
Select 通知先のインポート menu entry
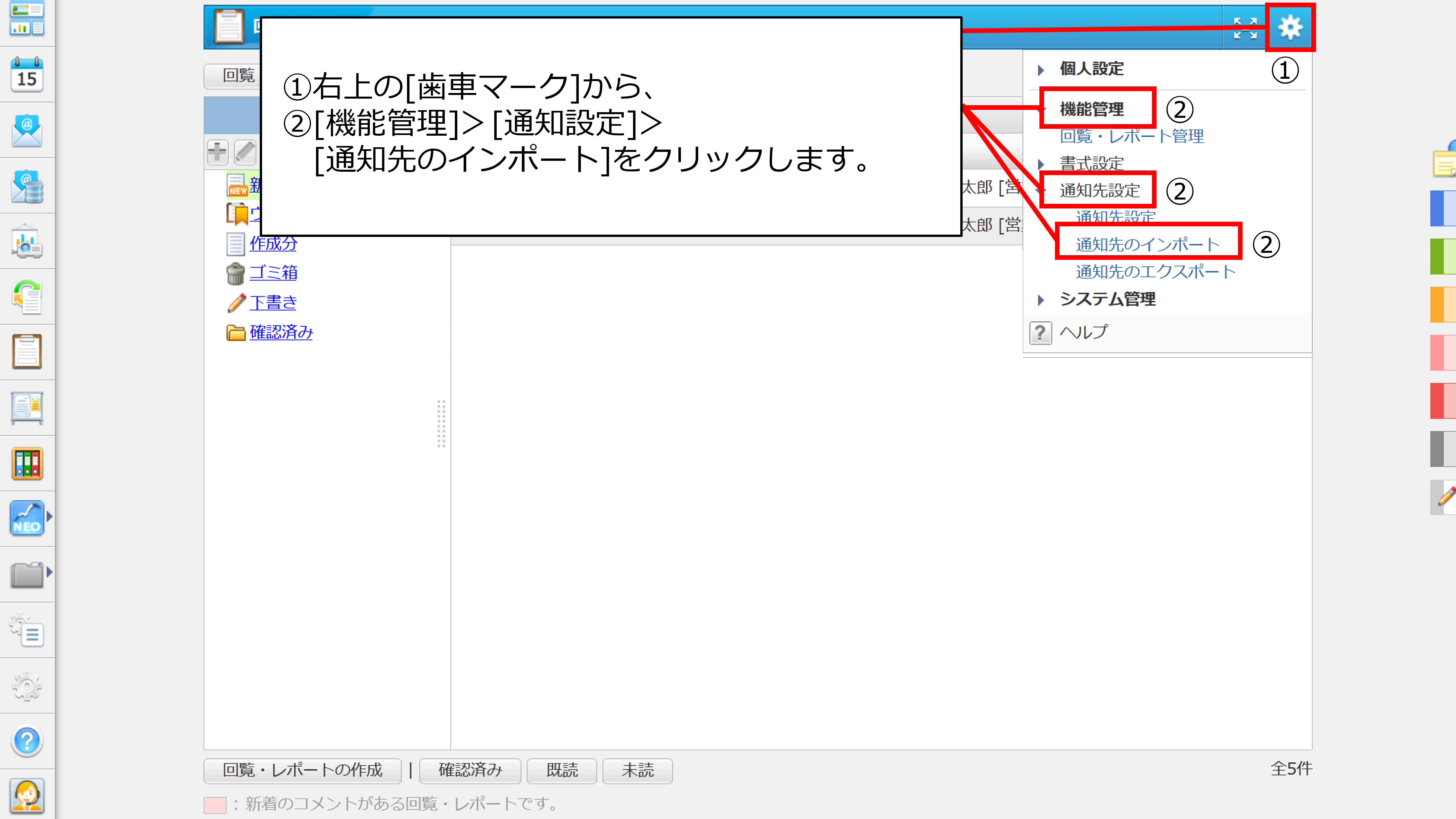coord(1147,244)
